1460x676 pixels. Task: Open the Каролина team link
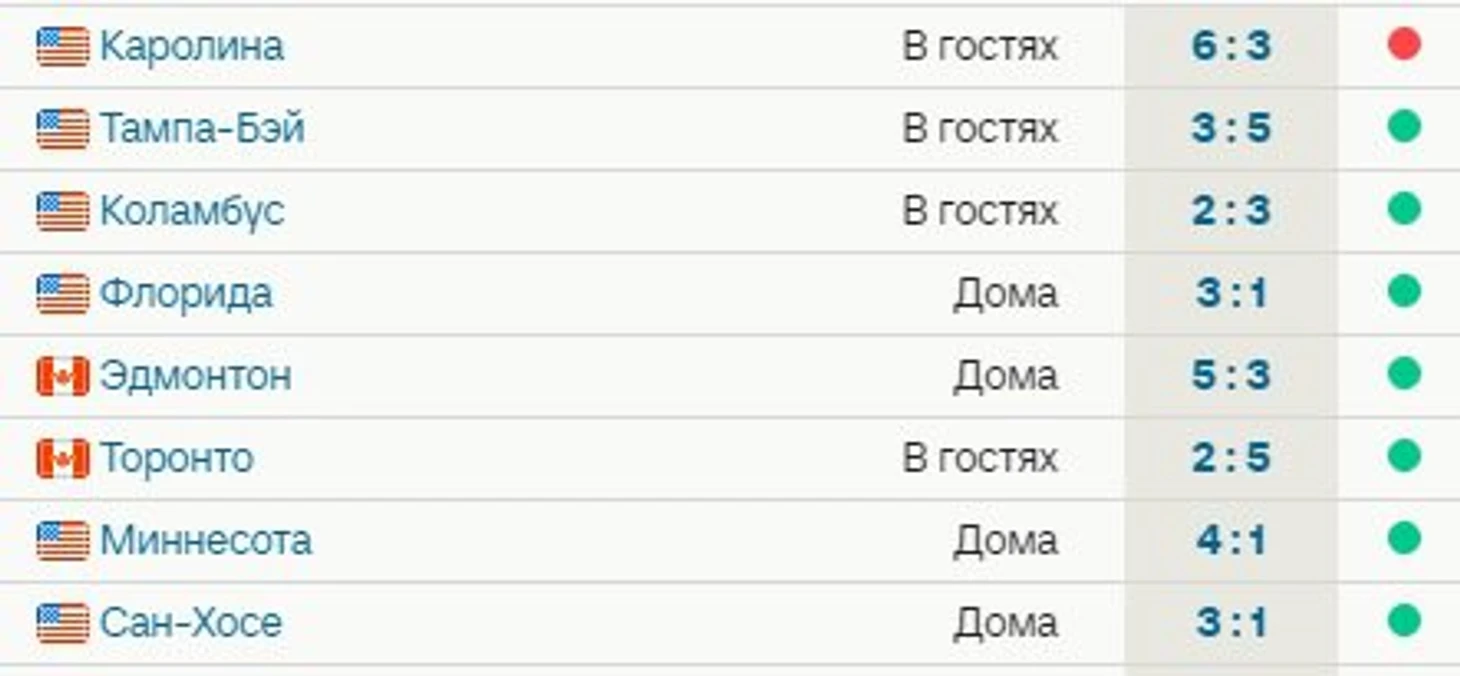[191, 47]
